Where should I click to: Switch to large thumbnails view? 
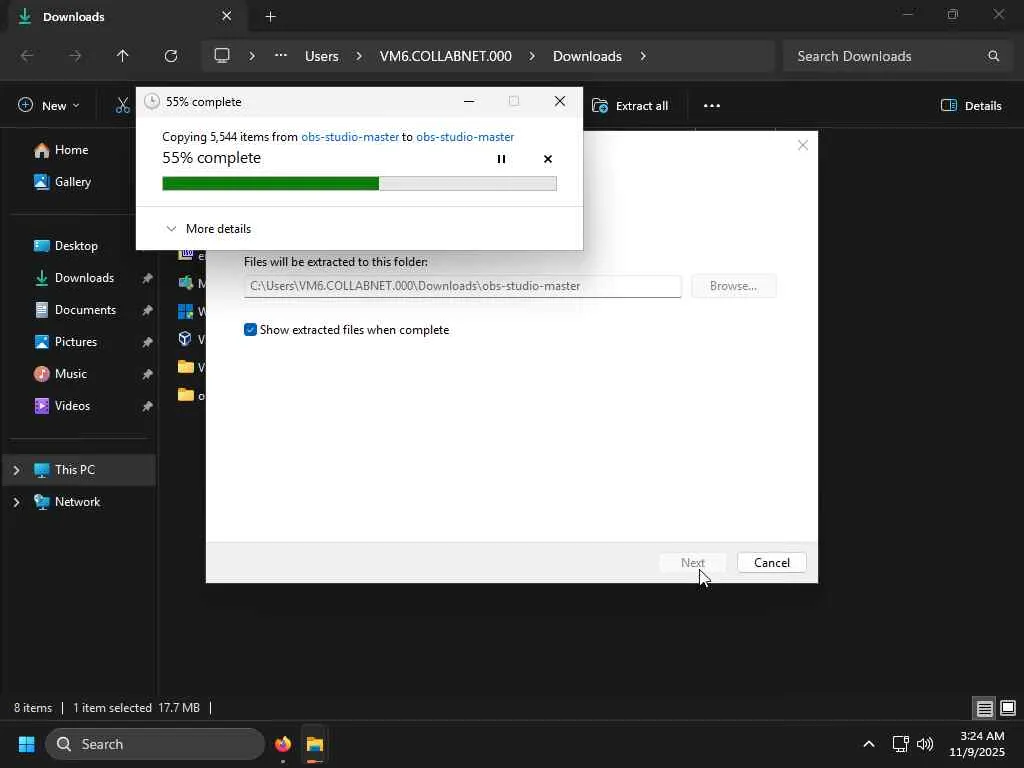point(1008,708)
